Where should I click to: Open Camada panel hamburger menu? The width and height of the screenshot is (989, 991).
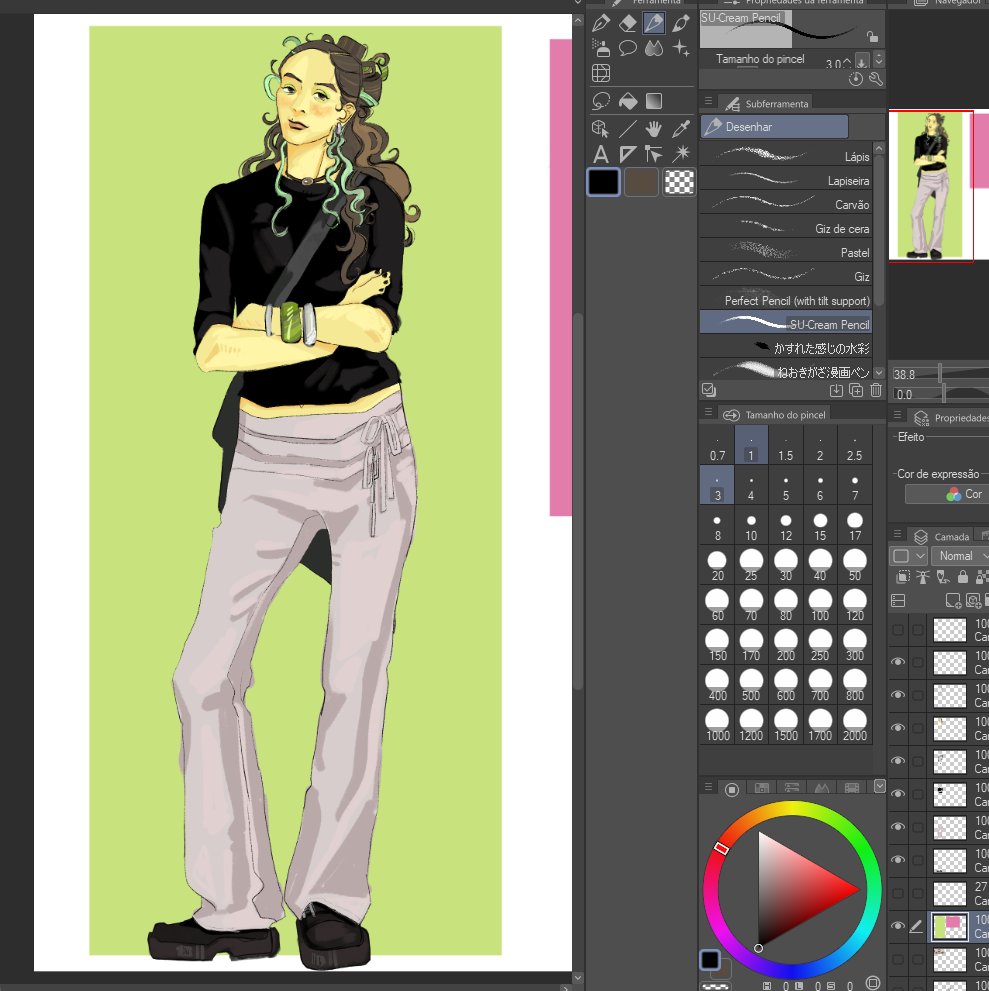point(897,535)
